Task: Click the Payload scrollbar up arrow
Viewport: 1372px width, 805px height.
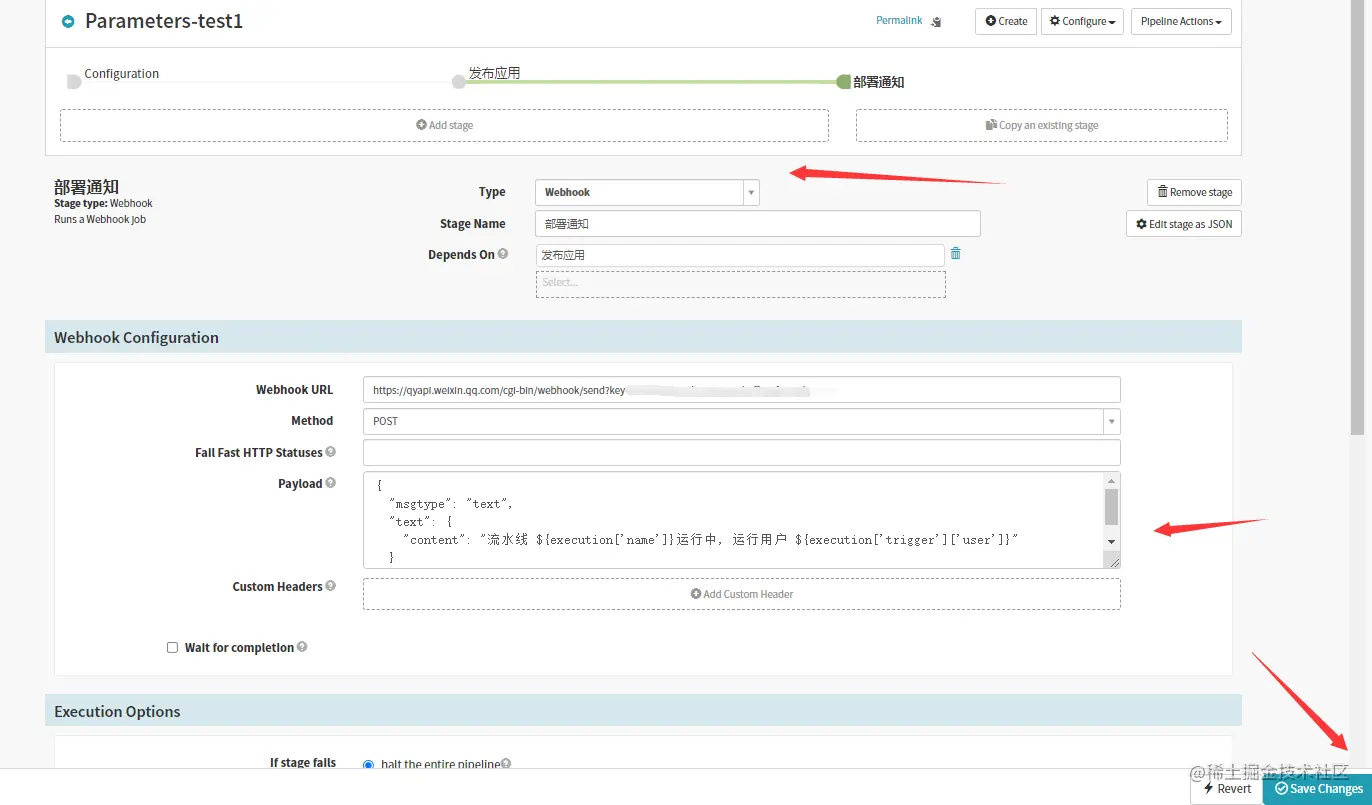Action: click(1112, 481)
